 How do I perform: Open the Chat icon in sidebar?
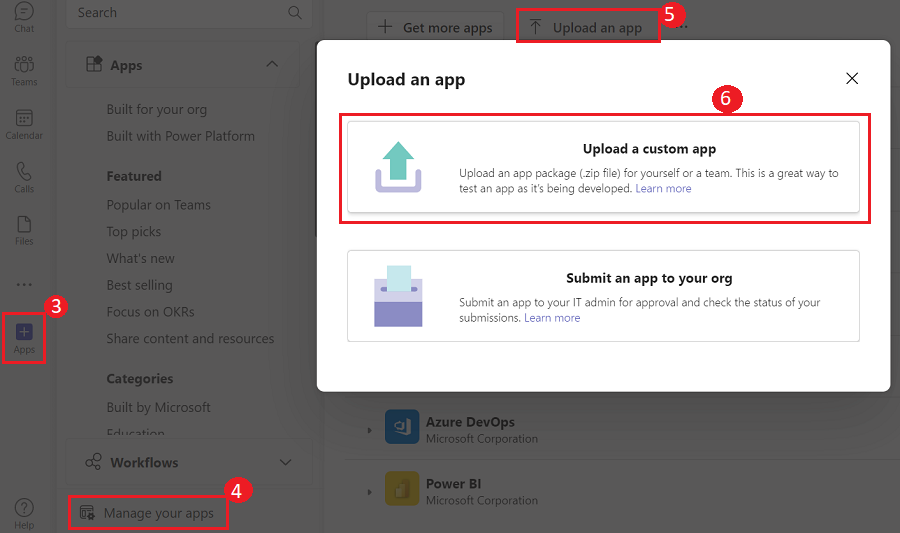coord(24,12)
